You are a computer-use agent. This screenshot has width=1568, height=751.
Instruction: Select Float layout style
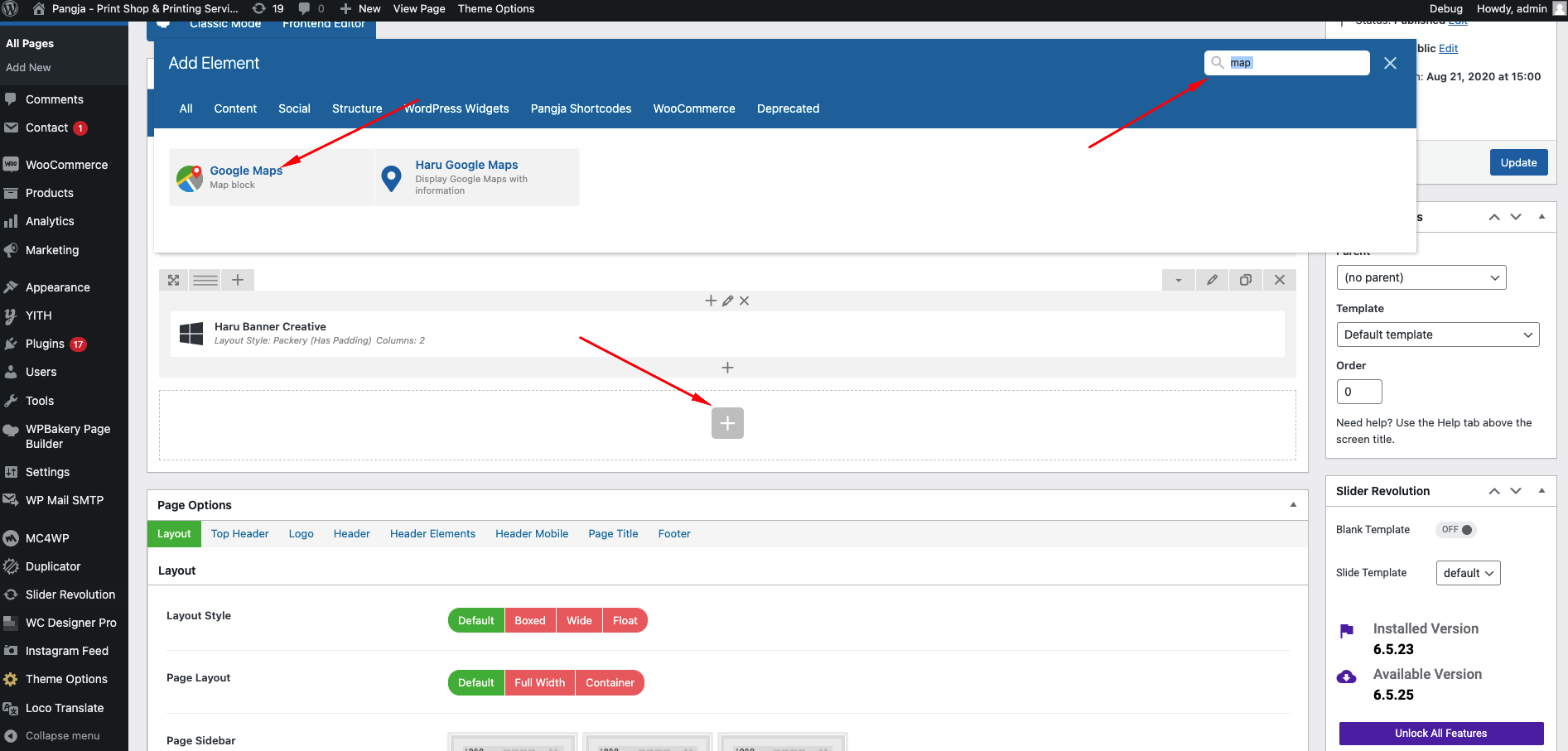click(x=625, y=620)
